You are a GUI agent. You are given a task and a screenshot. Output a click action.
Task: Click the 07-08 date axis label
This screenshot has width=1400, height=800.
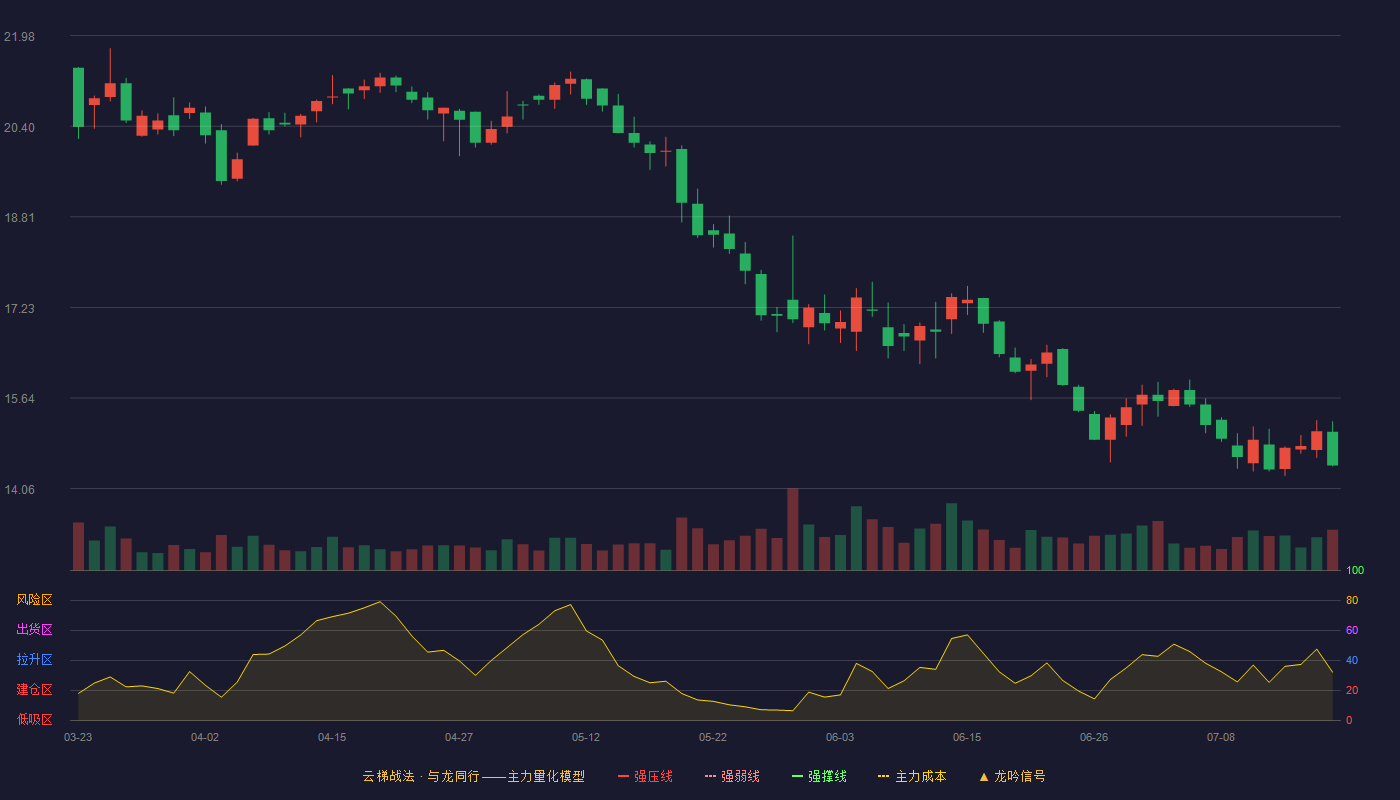1221,737
